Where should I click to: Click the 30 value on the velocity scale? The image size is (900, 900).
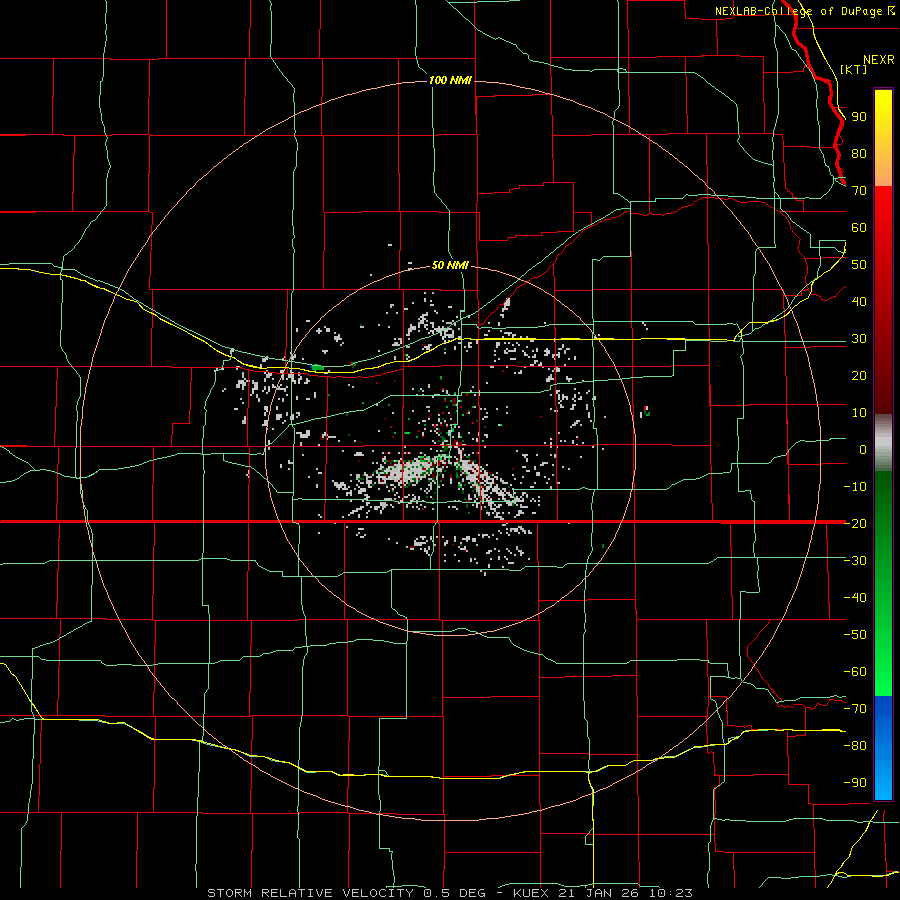(859, 339)
